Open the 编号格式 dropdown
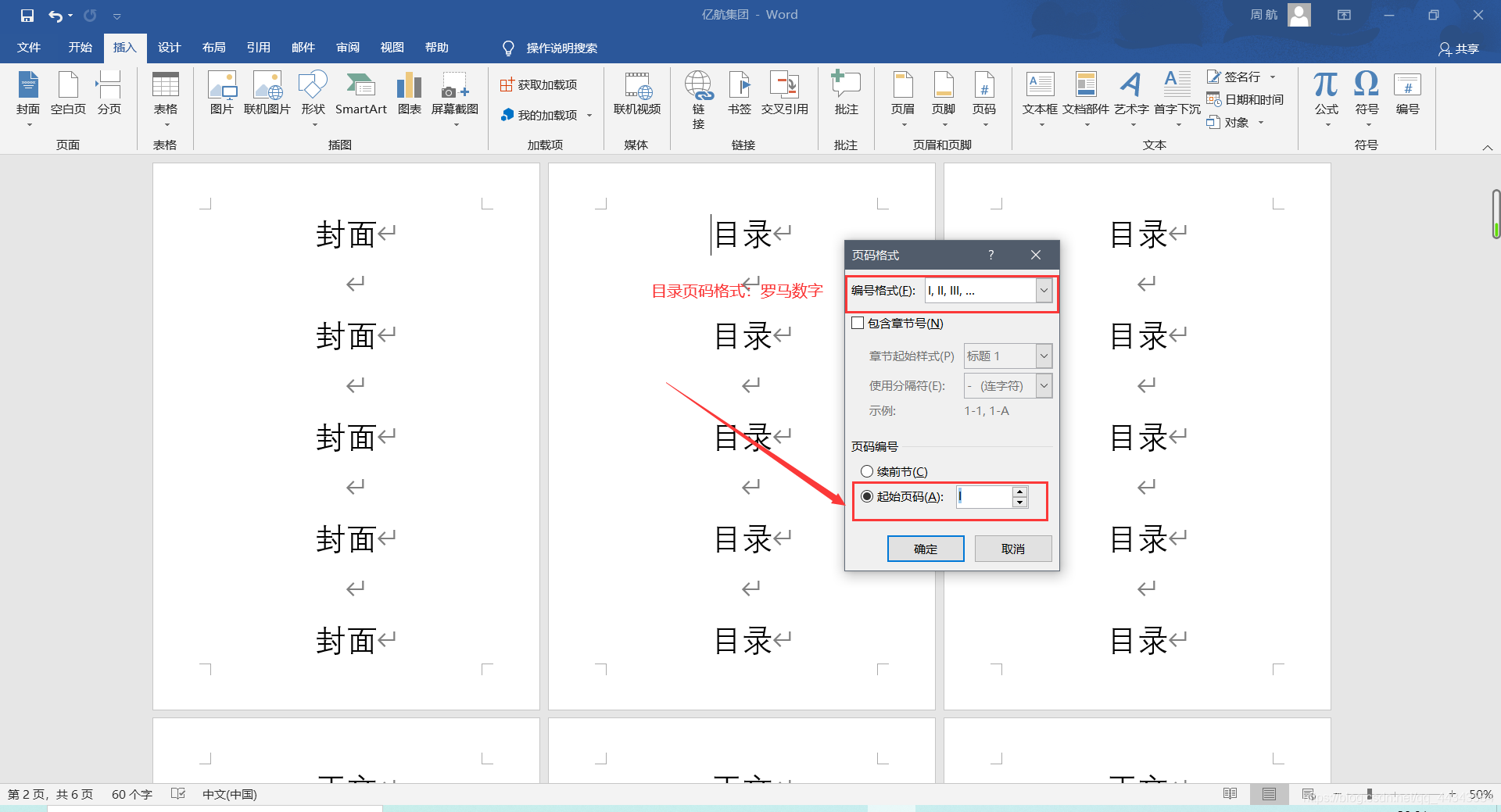The width and height of the screenshot is (1501, 812). coord(1044,291)
